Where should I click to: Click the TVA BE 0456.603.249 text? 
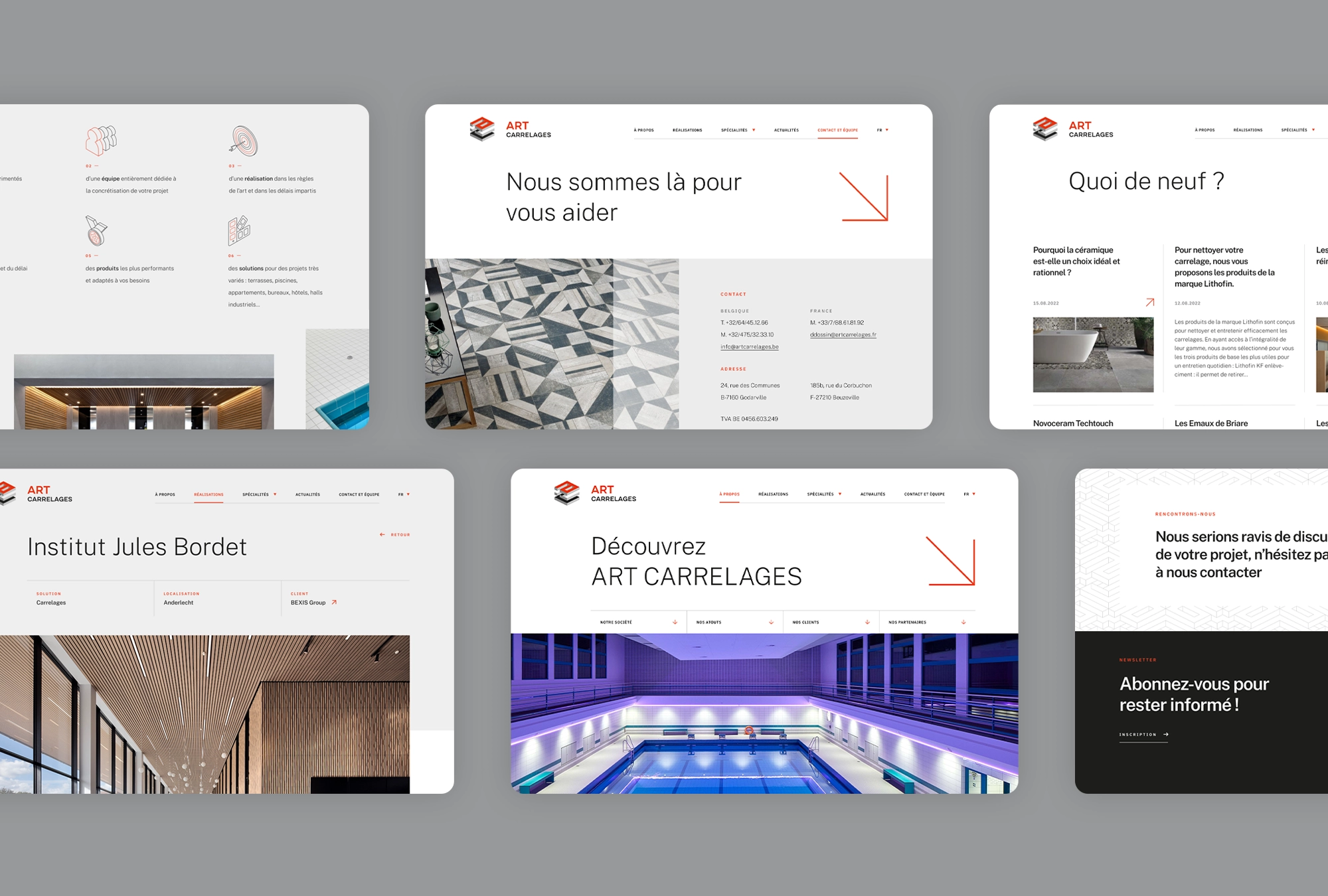(749, 419)
